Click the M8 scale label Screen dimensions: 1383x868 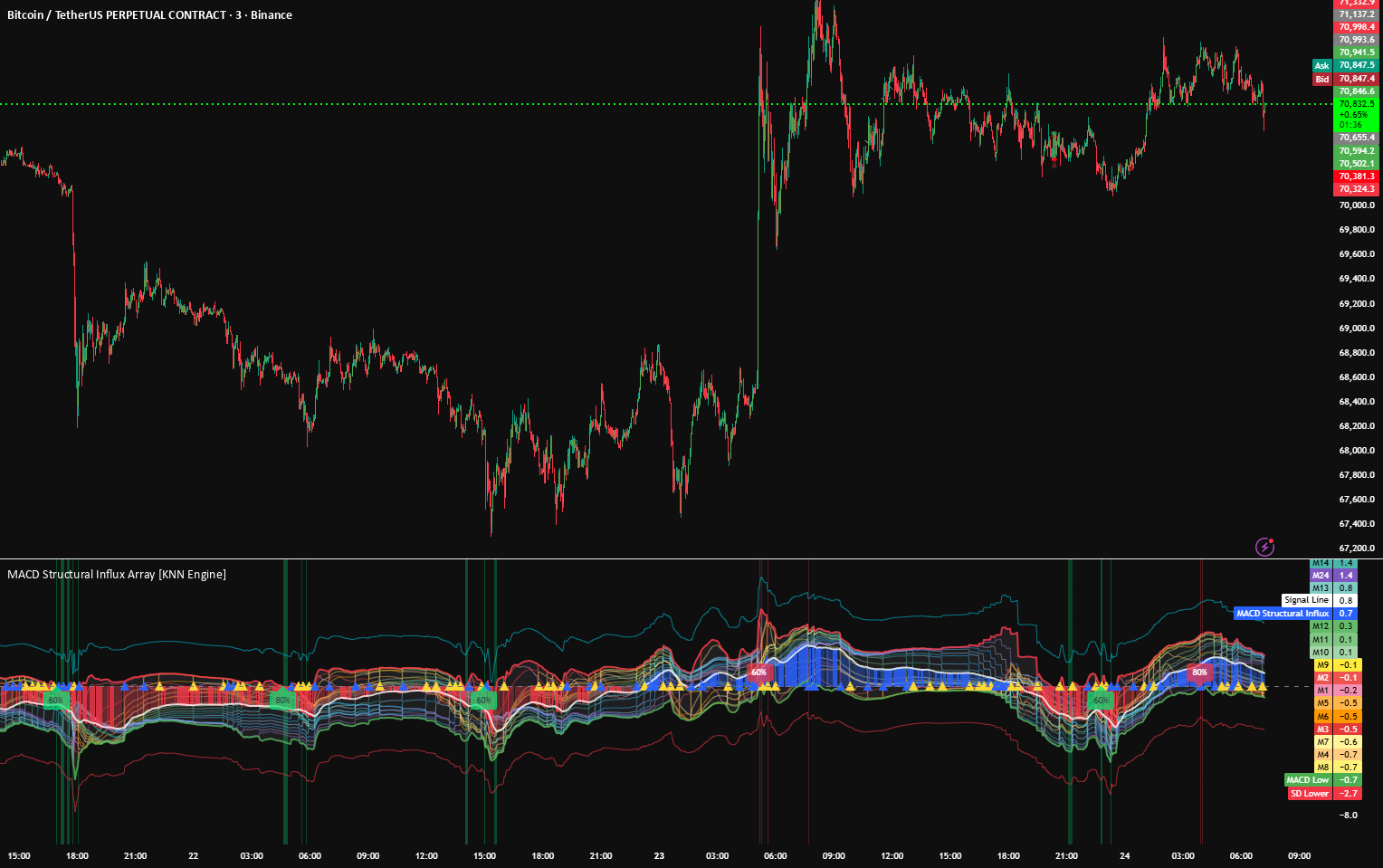tap(1322, 767)
